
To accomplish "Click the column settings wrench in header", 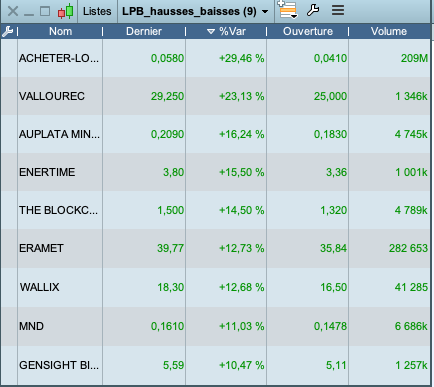I will [x=7, y=31].
